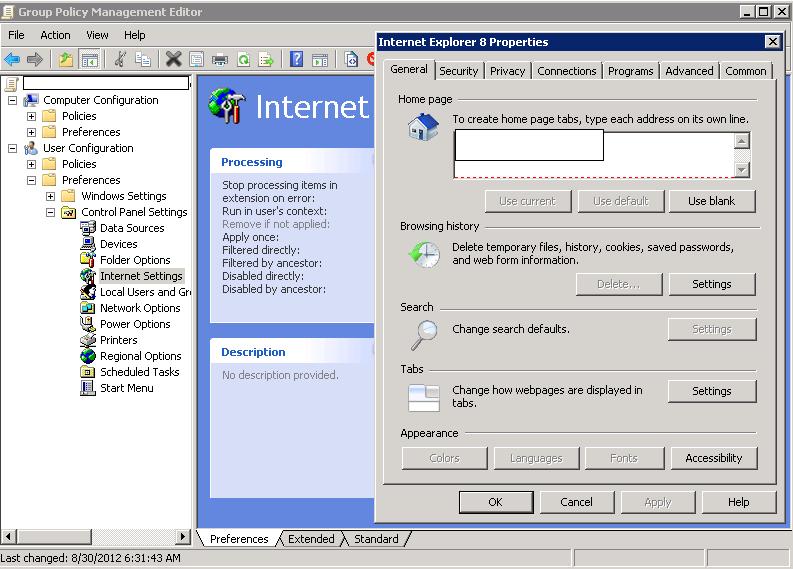Screen dimensions: 793x569
Task: Click the XML document toolbar icon
Action: tap(351, 60)
